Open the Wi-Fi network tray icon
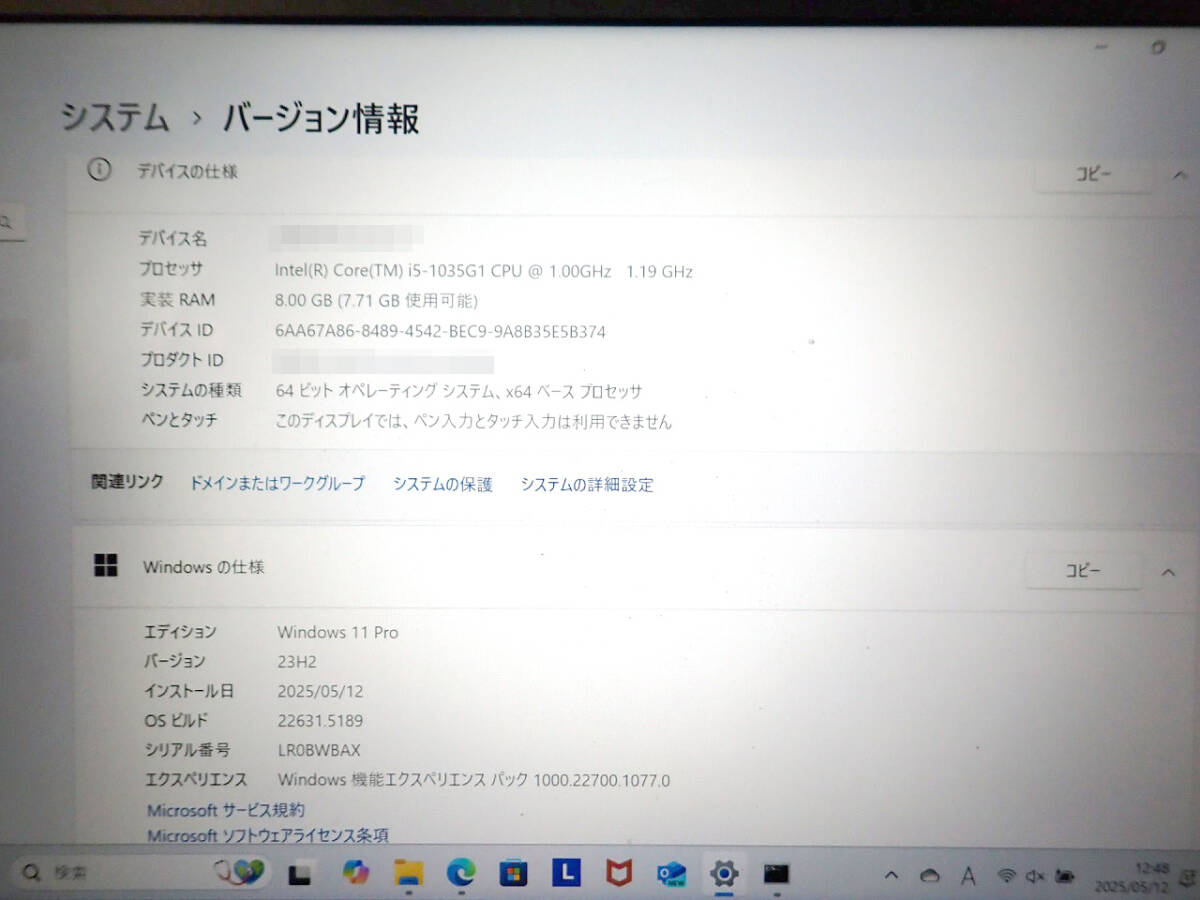Screen dimensions: 1200x900 click(1007, 876)
